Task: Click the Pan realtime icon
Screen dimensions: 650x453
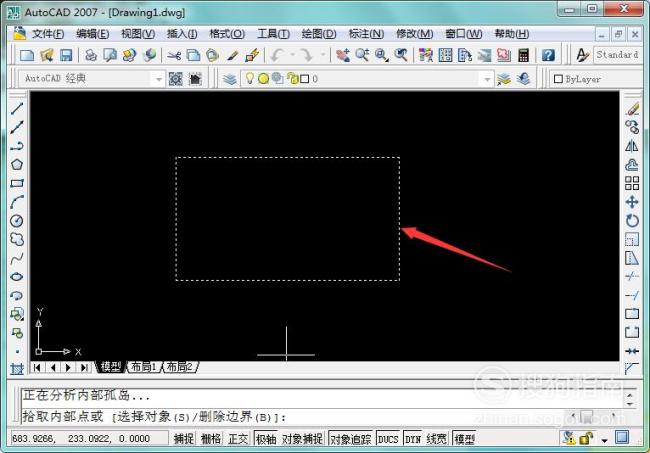Action: [342, 55]
